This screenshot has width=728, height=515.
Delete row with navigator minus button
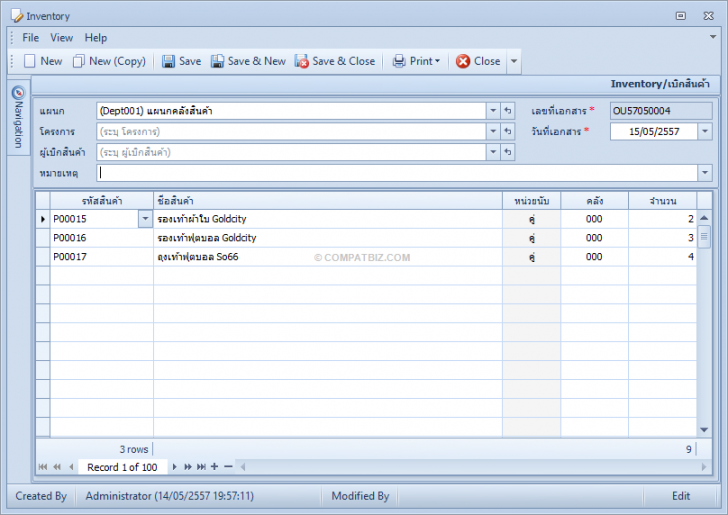[228, 466]
